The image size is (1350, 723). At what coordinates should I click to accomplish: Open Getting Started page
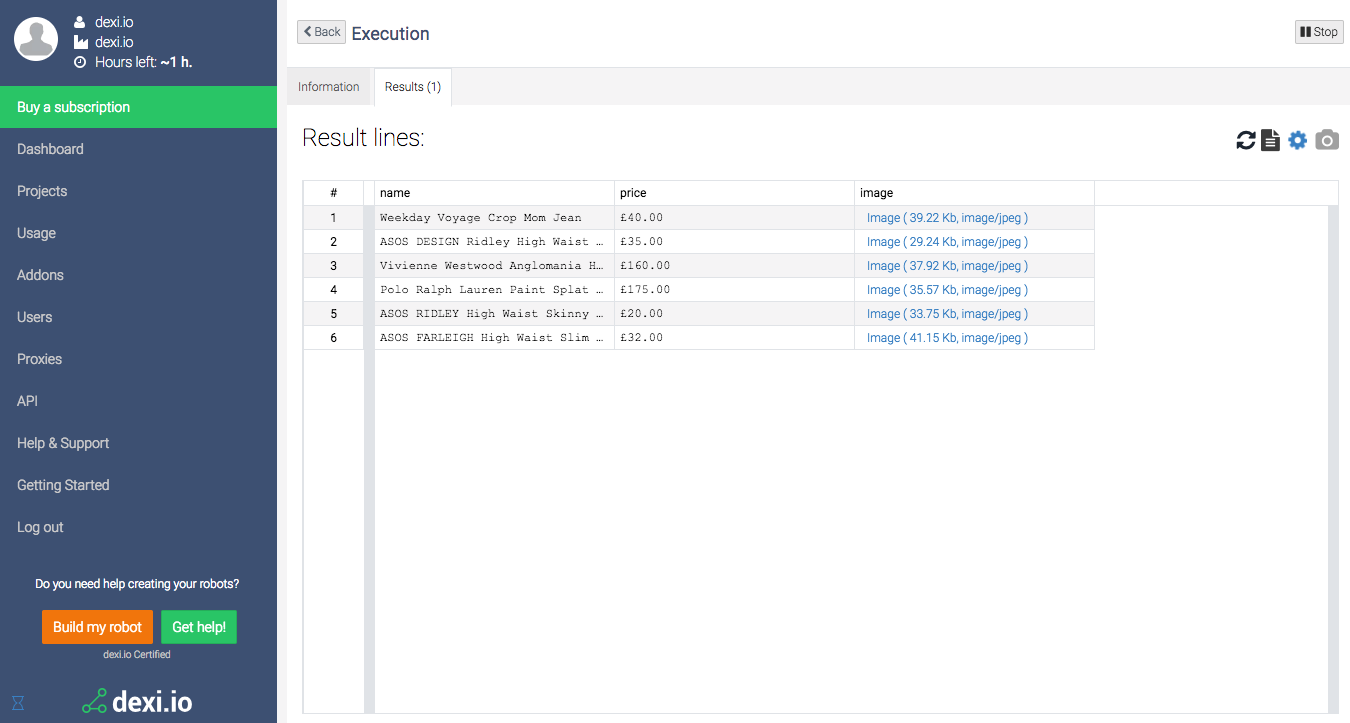pyautogui.click(x=63, y=485)
